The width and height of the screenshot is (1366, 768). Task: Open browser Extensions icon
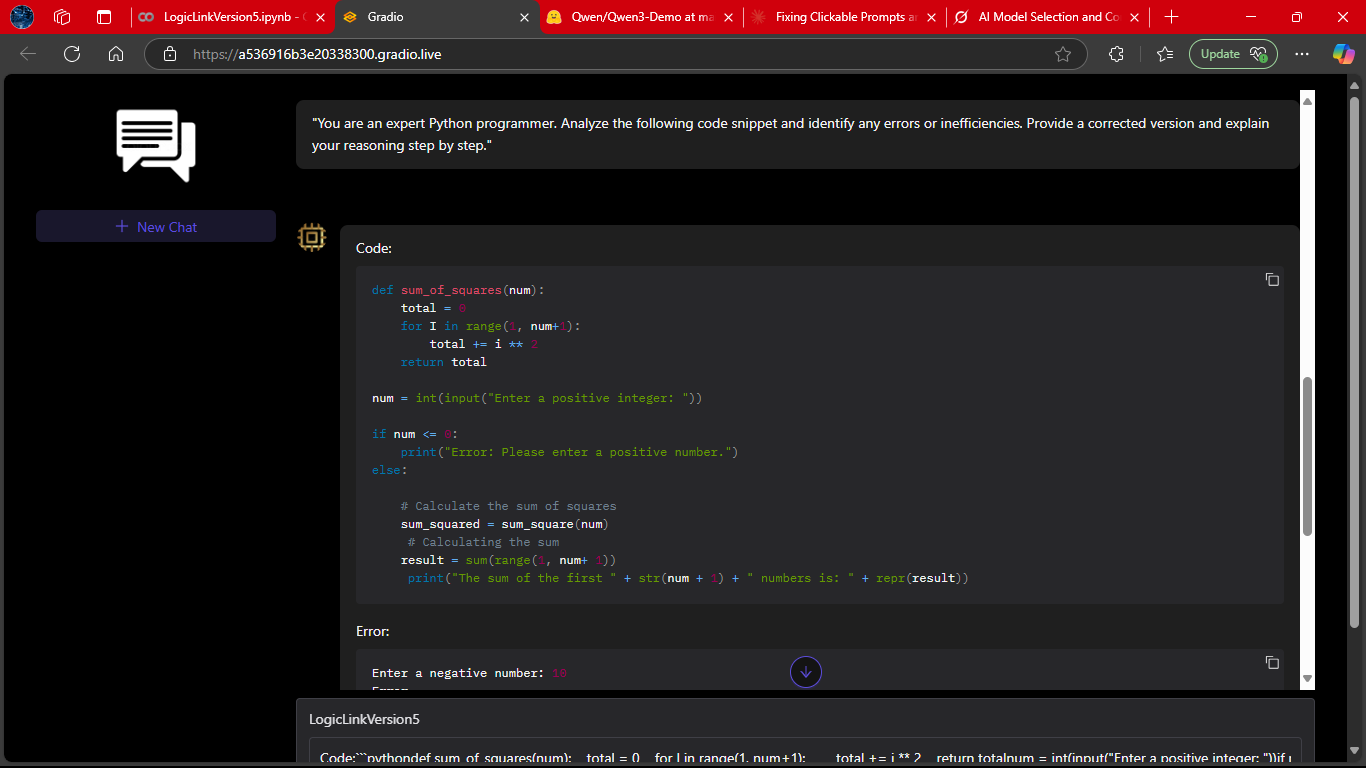coord(1117,54)
